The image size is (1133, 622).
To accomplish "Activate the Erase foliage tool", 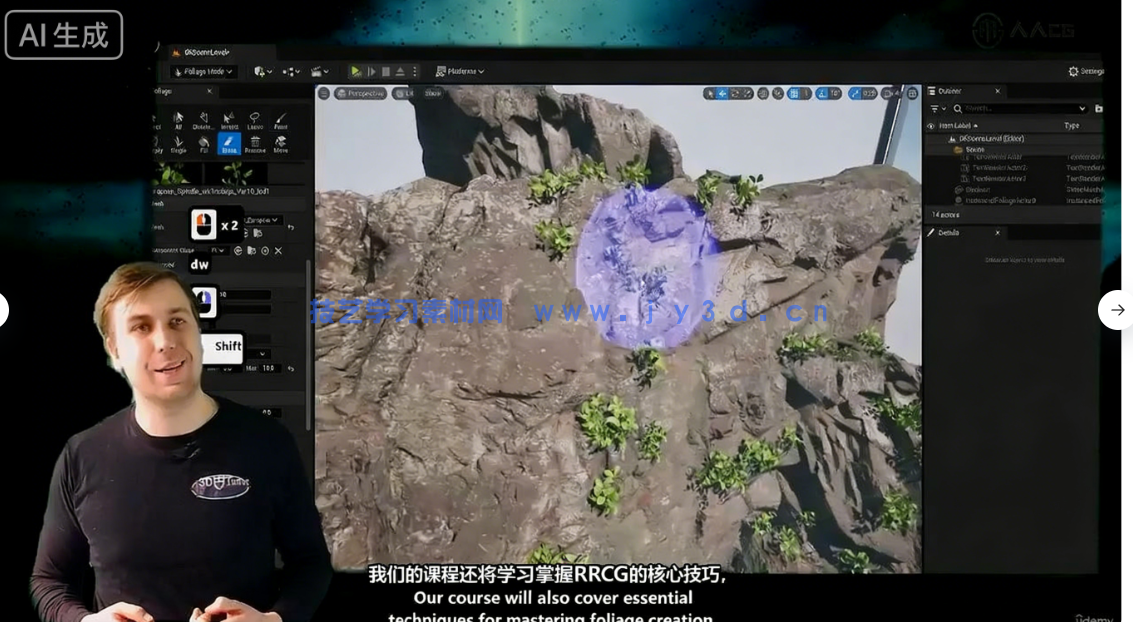I will coord(229,143).
